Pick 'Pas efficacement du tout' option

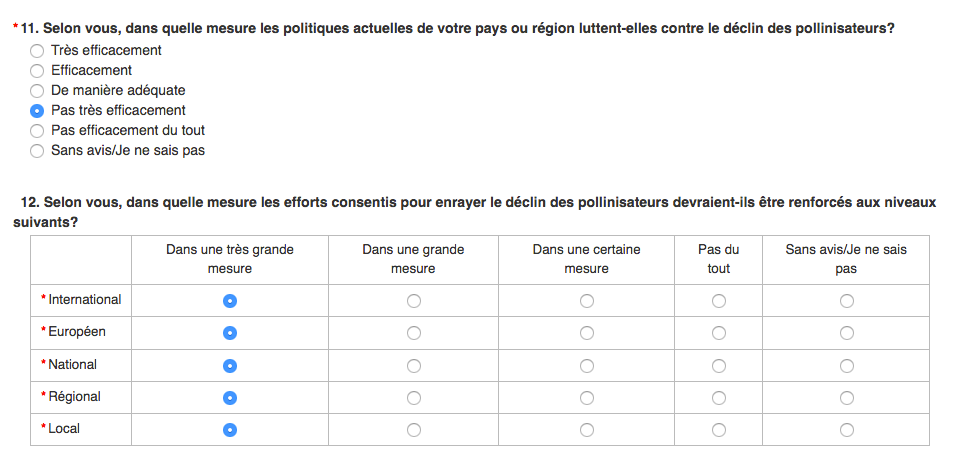point(37,131)
